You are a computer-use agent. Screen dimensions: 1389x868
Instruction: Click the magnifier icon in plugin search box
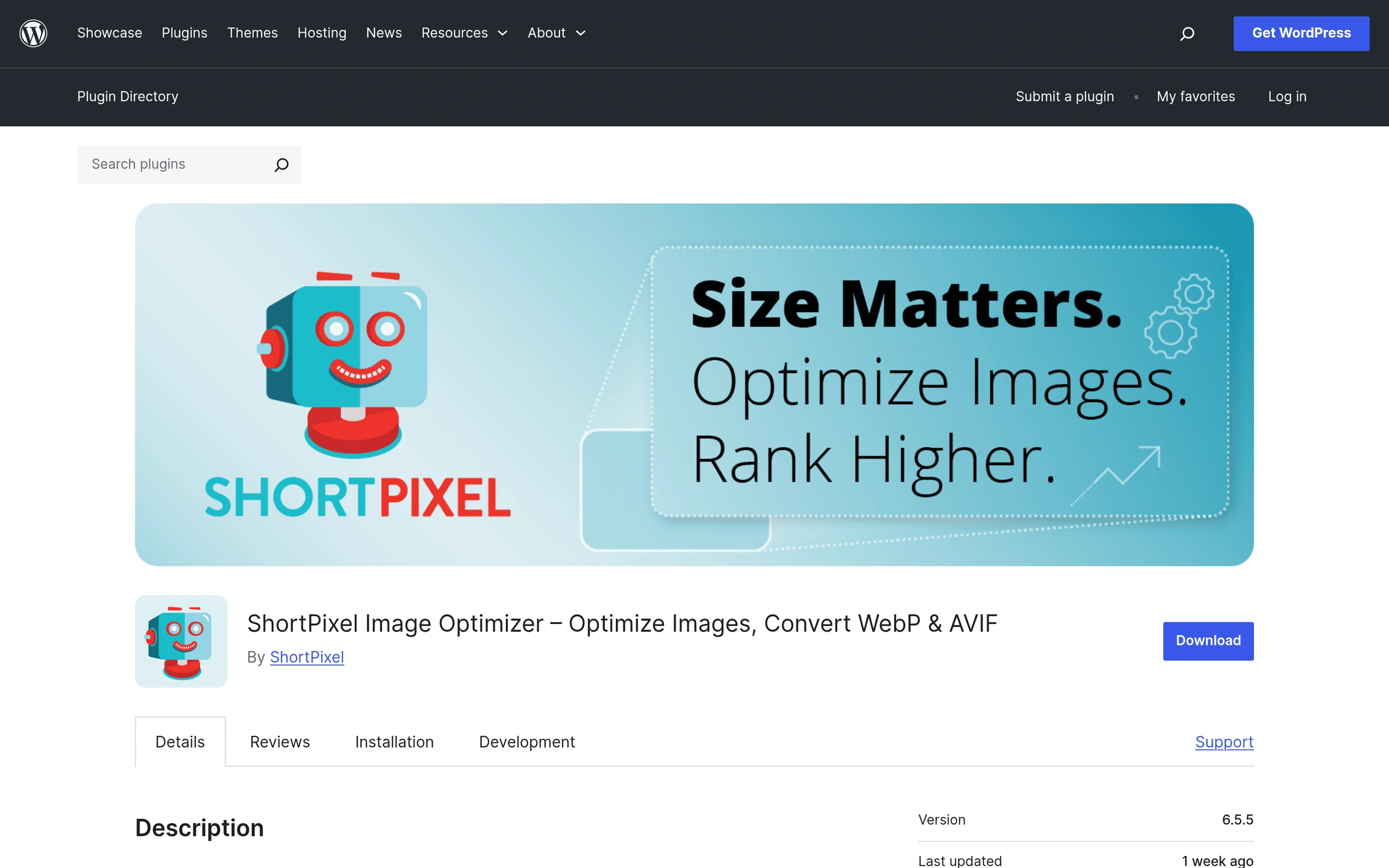pos(281,165)
